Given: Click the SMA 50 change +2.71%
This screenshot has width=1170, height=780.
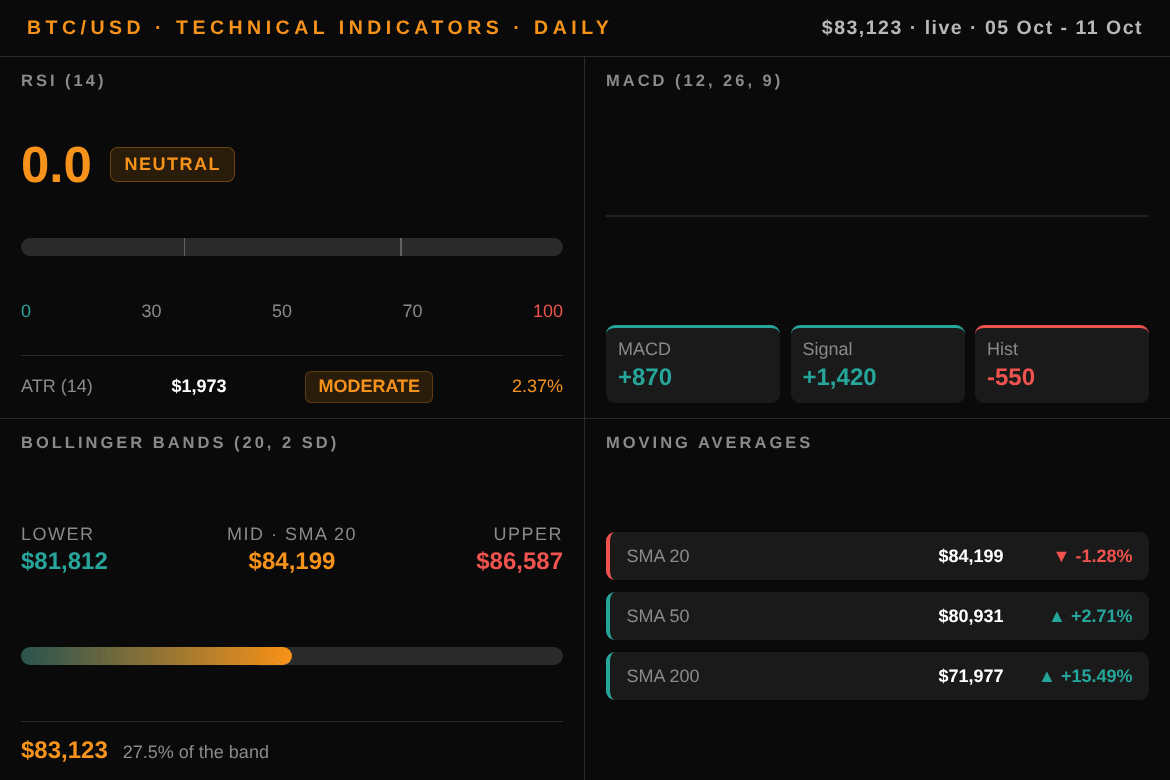Looking at the screenshot, I should (x=1101, y=616).
